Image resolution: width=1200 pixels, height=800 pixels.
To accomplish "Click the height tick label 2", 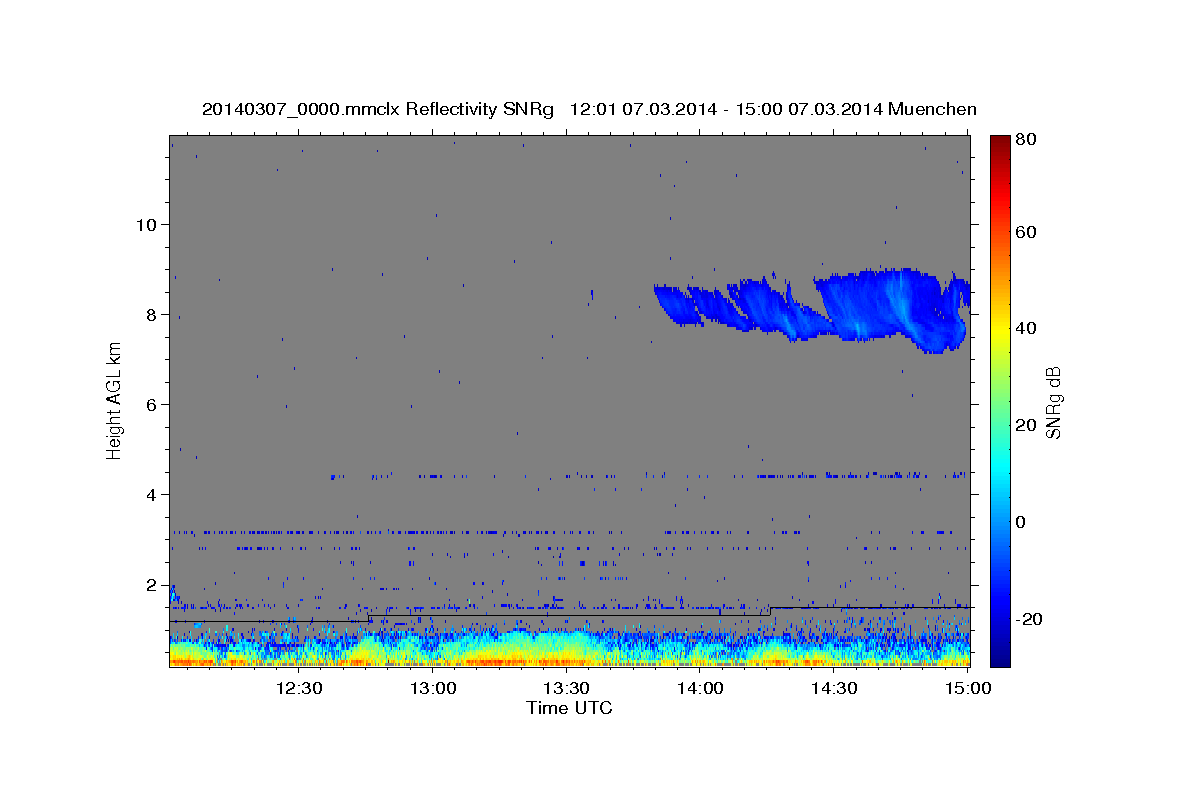I will (x=149, y=584).
